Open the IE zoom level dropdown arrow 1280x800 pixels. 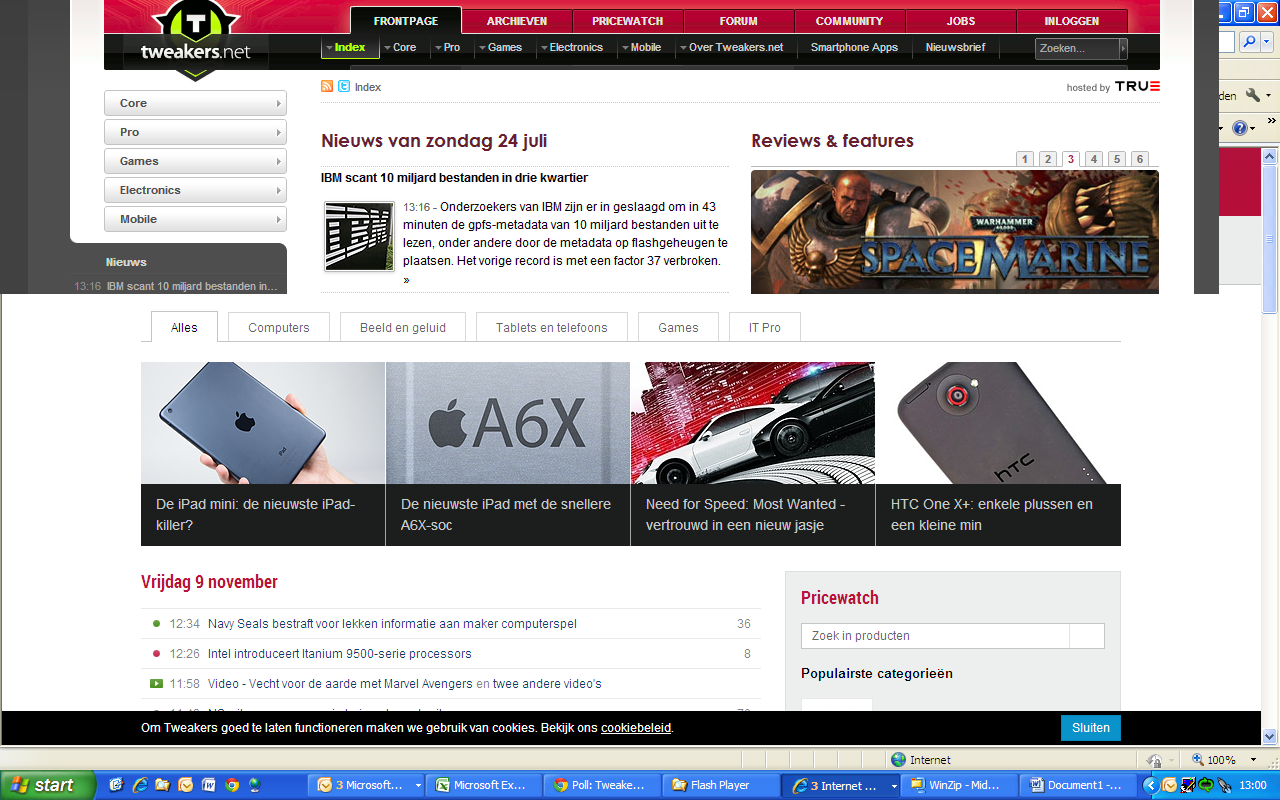click(1254, 760)
